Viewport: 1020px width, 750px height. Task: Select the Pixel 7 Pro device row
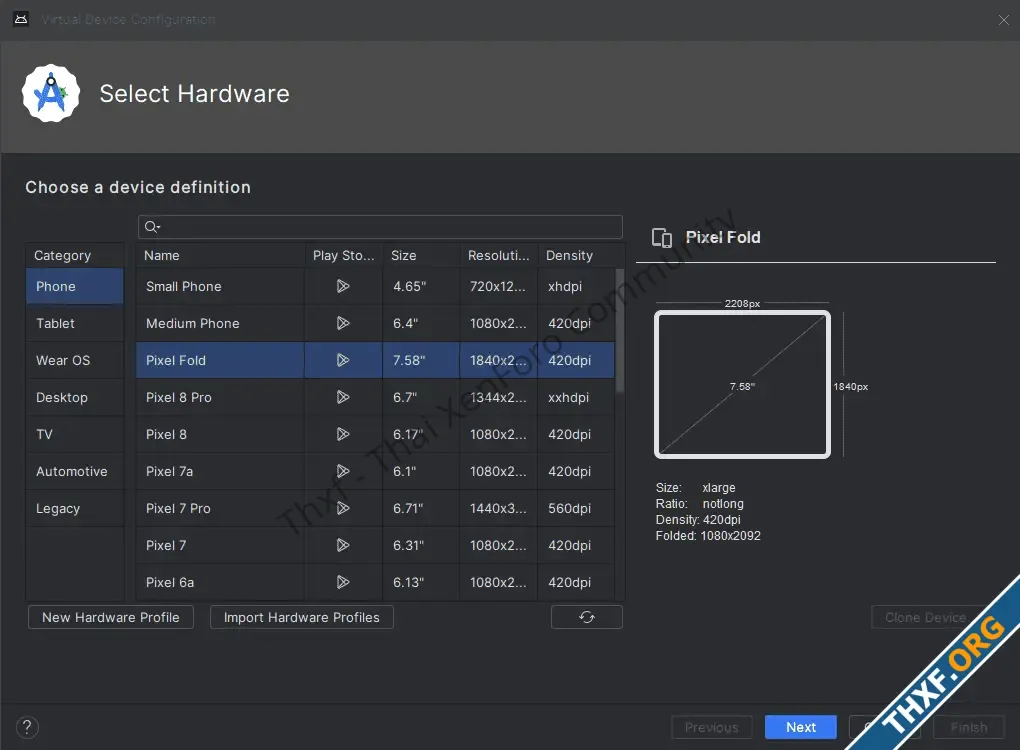coord(375,508)
